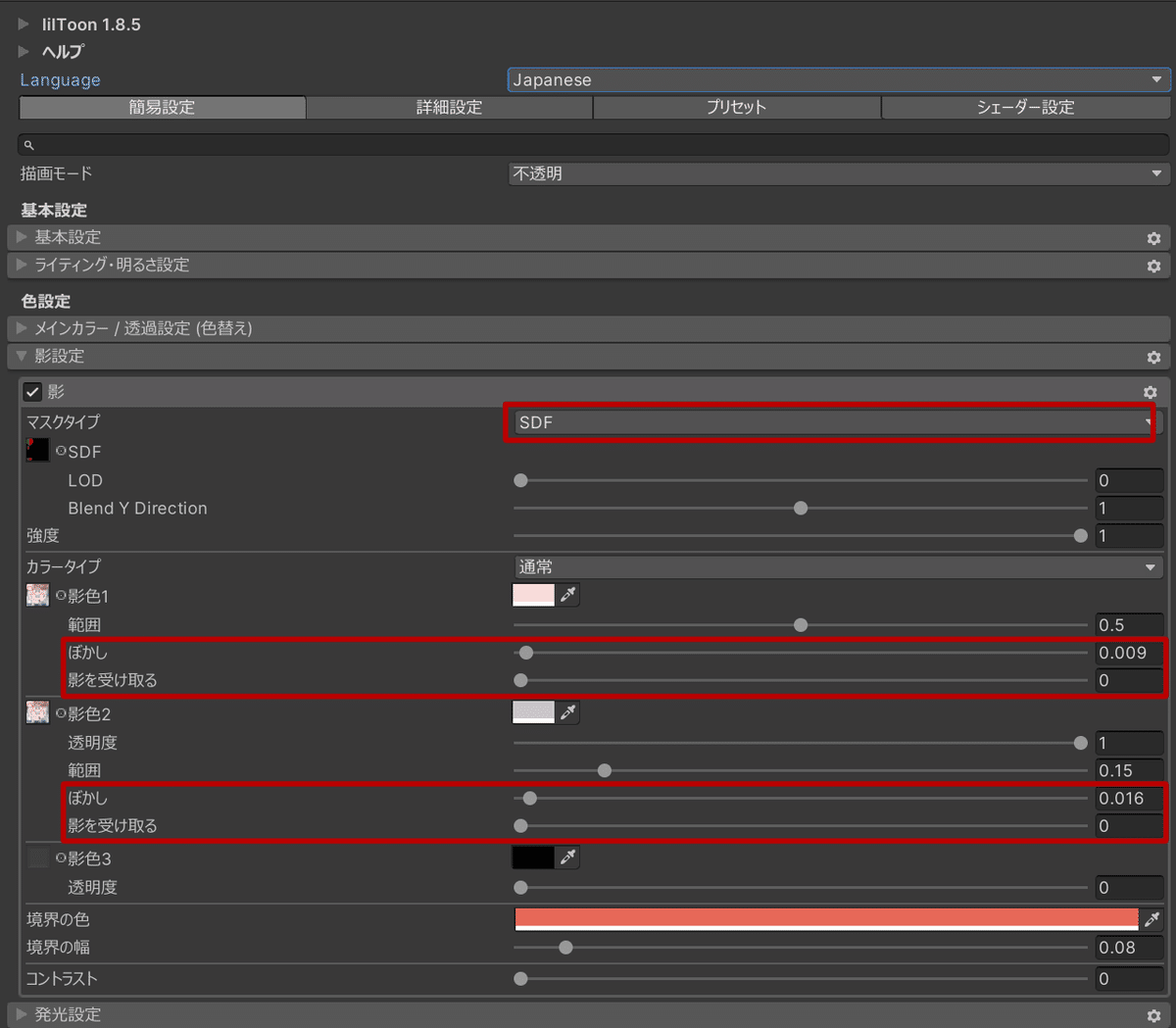Click the コントラスト value field
This screenshot has height=1028, width=1176.
click(x=1129, y=978)
